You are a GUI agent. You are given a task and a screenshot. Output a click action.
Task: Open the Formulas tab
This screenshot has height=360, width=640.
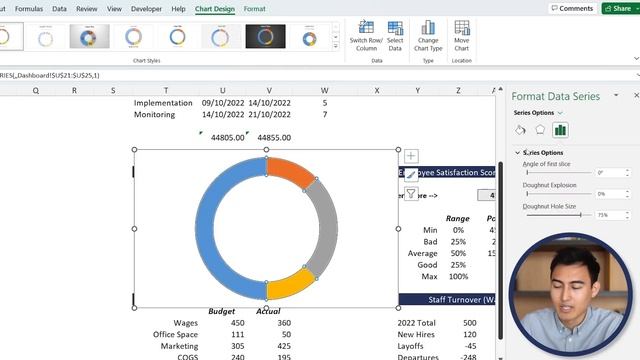(x=29, y=9)
